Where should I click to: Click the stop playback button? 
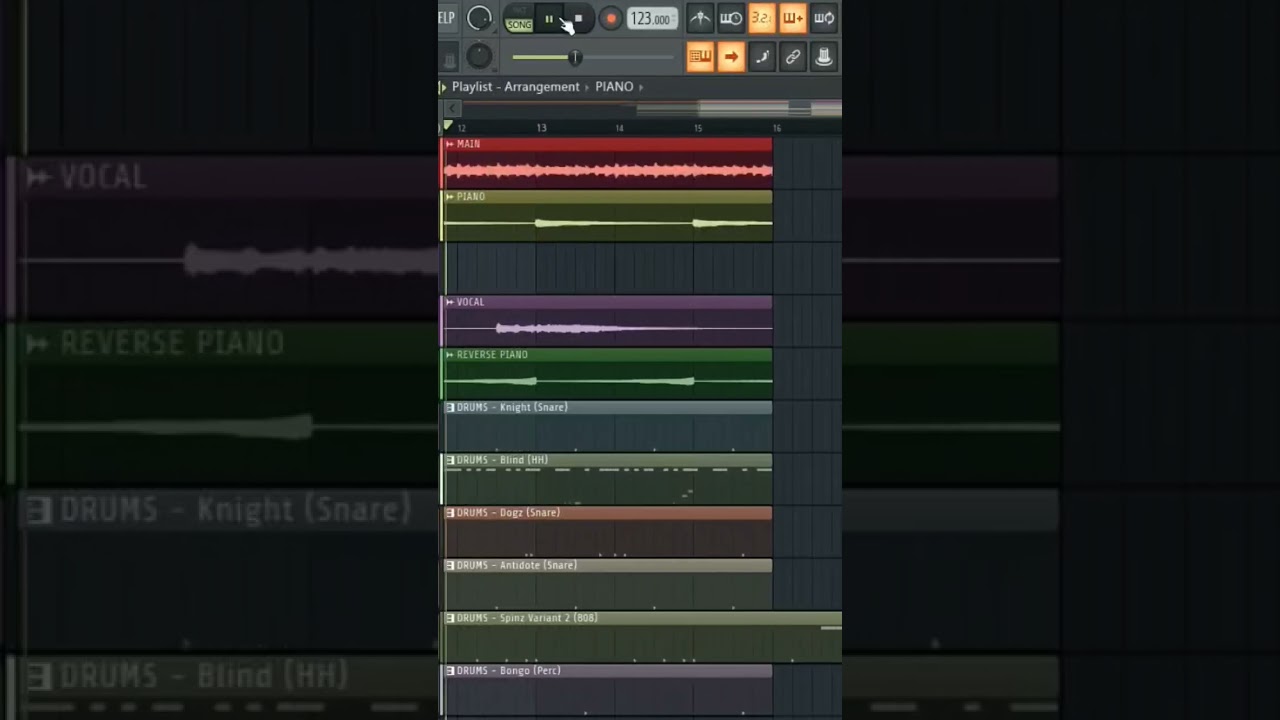pyautogui.click(x=578, y=19)
